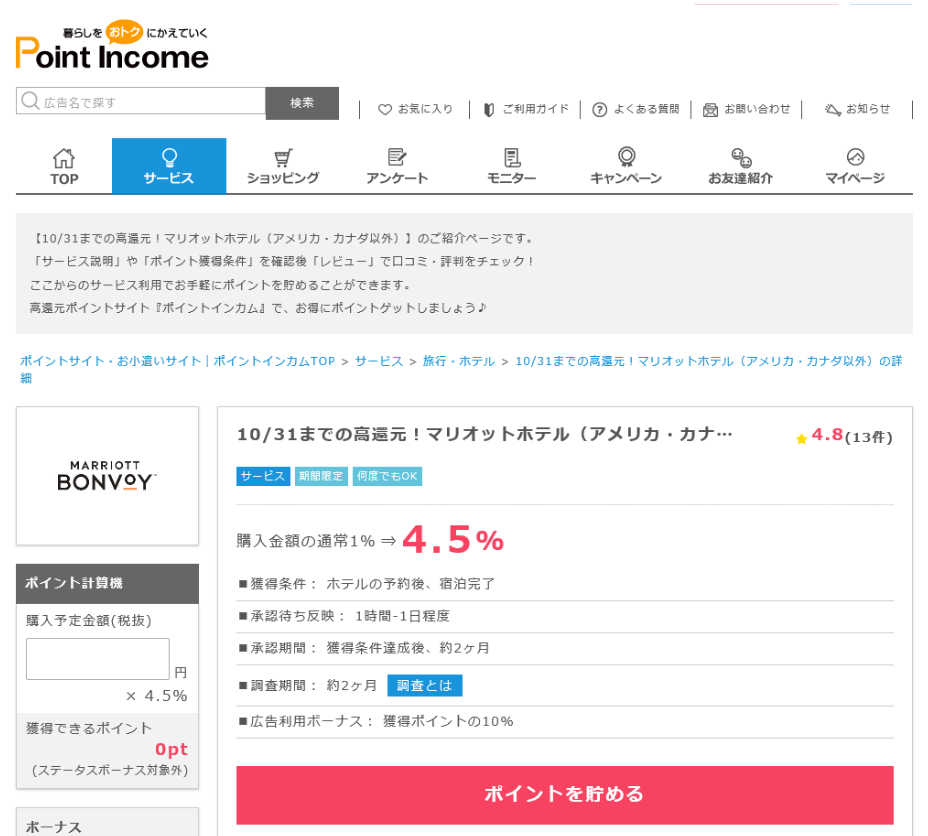Click the megaphone icon for お知らせ
This screenshot has height=836, width=928.
(x=833, y=109)
